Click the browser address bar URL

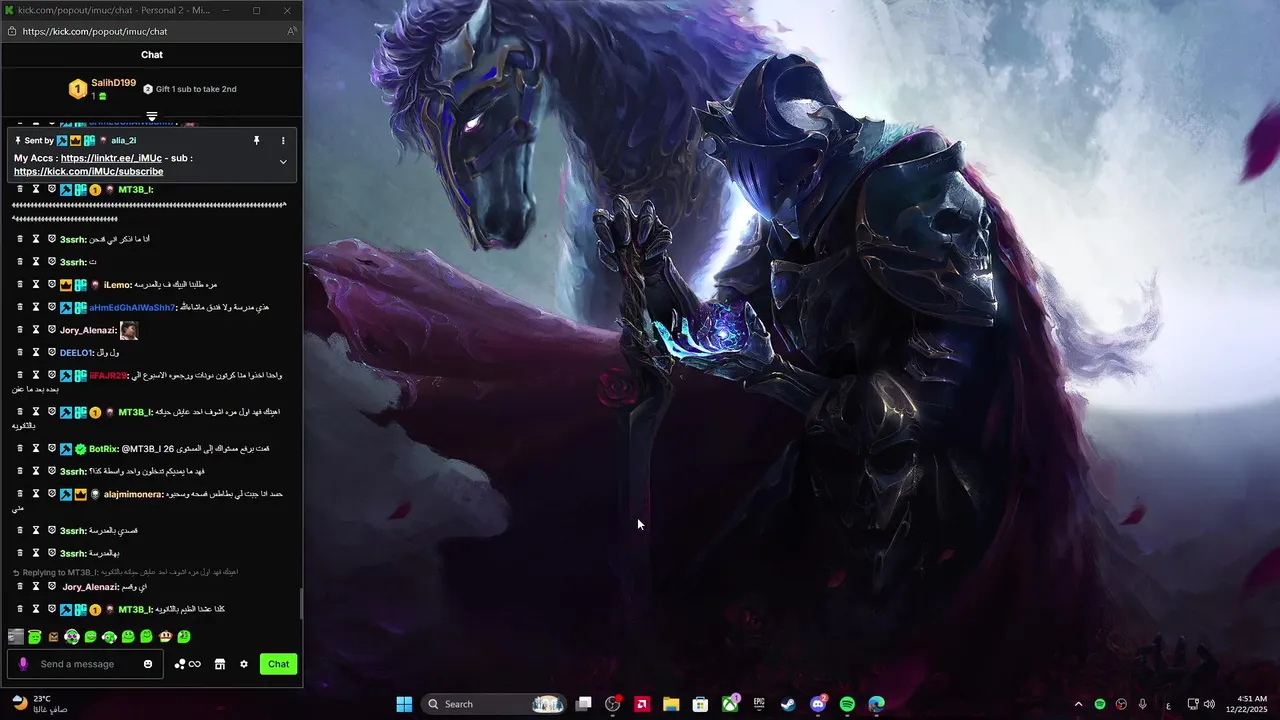coord(95,31)
